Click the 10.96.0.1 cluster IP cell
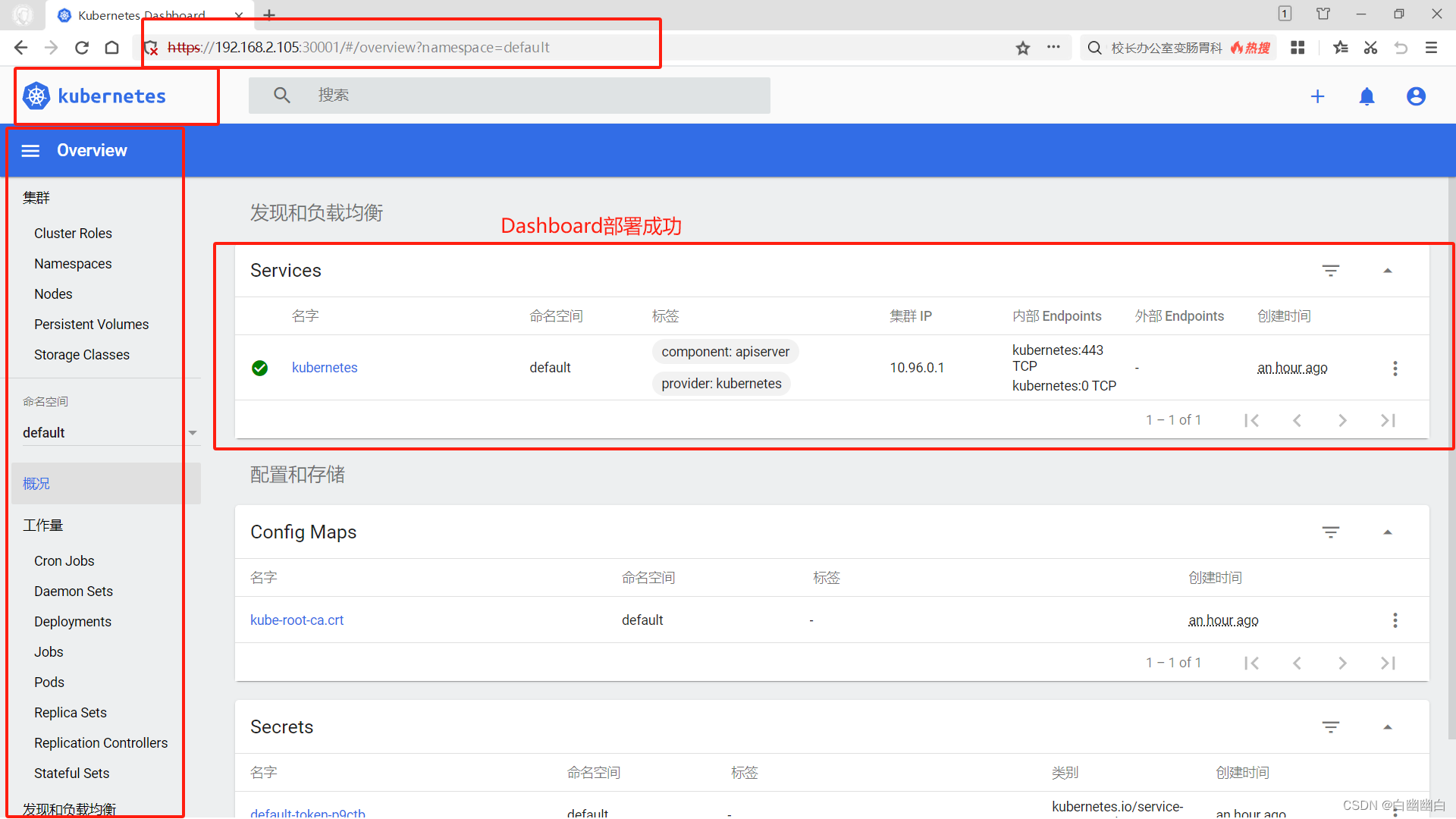This screenshot has height=819, width=1456. point(917,368)
